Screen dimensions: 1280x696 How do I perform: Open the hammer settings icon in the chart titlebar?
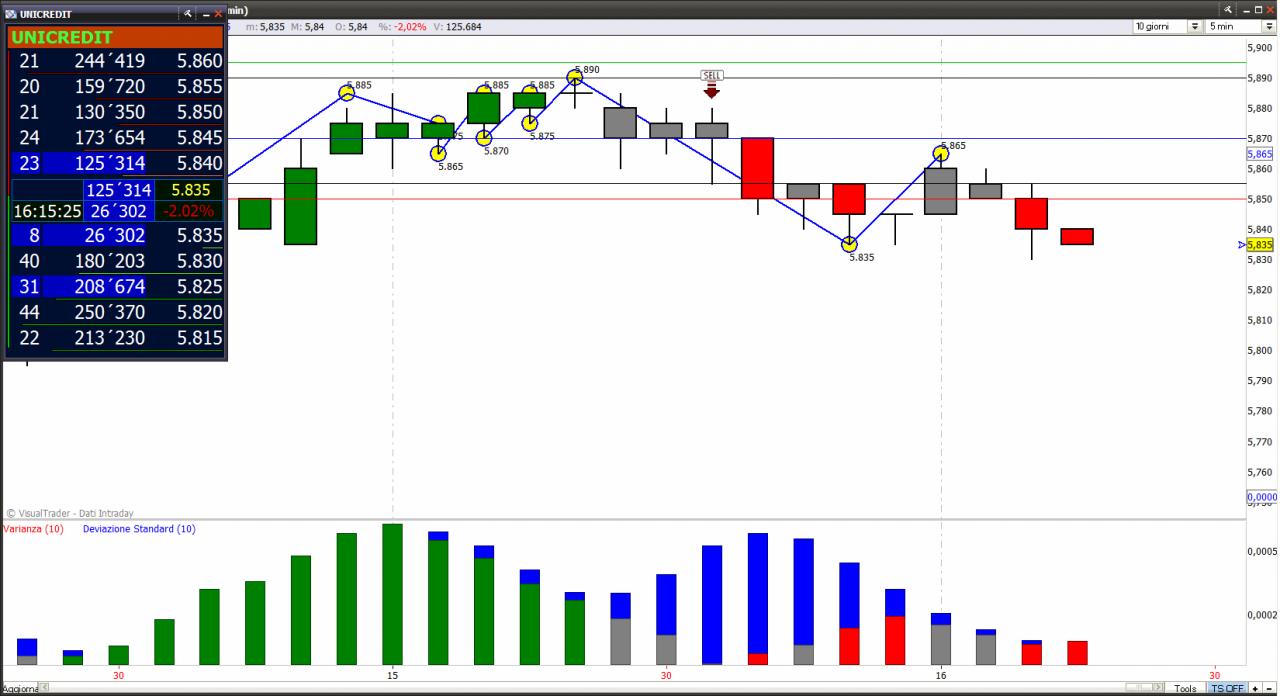[1229, 9]
